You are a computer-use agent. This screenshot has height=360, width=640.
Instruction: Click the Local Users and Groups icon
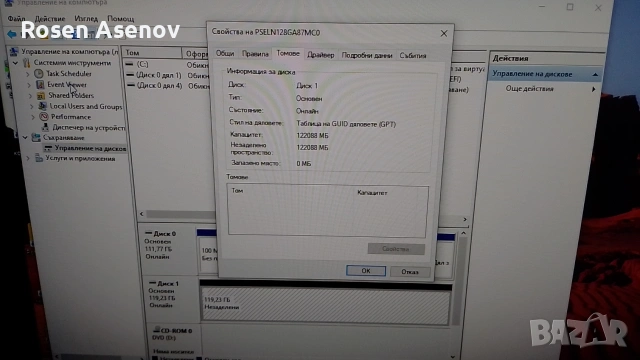pos(42,106)
